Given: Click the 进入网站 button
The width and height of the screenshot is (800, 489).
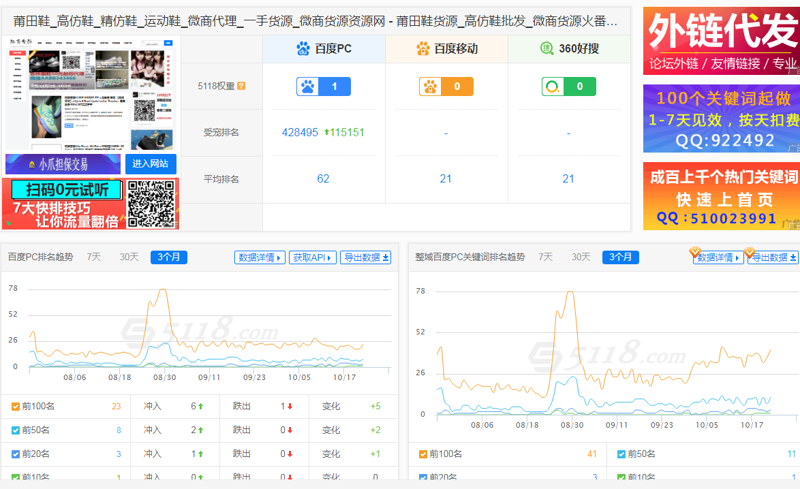Looking at the screenshot, I should tap(151, 164).
